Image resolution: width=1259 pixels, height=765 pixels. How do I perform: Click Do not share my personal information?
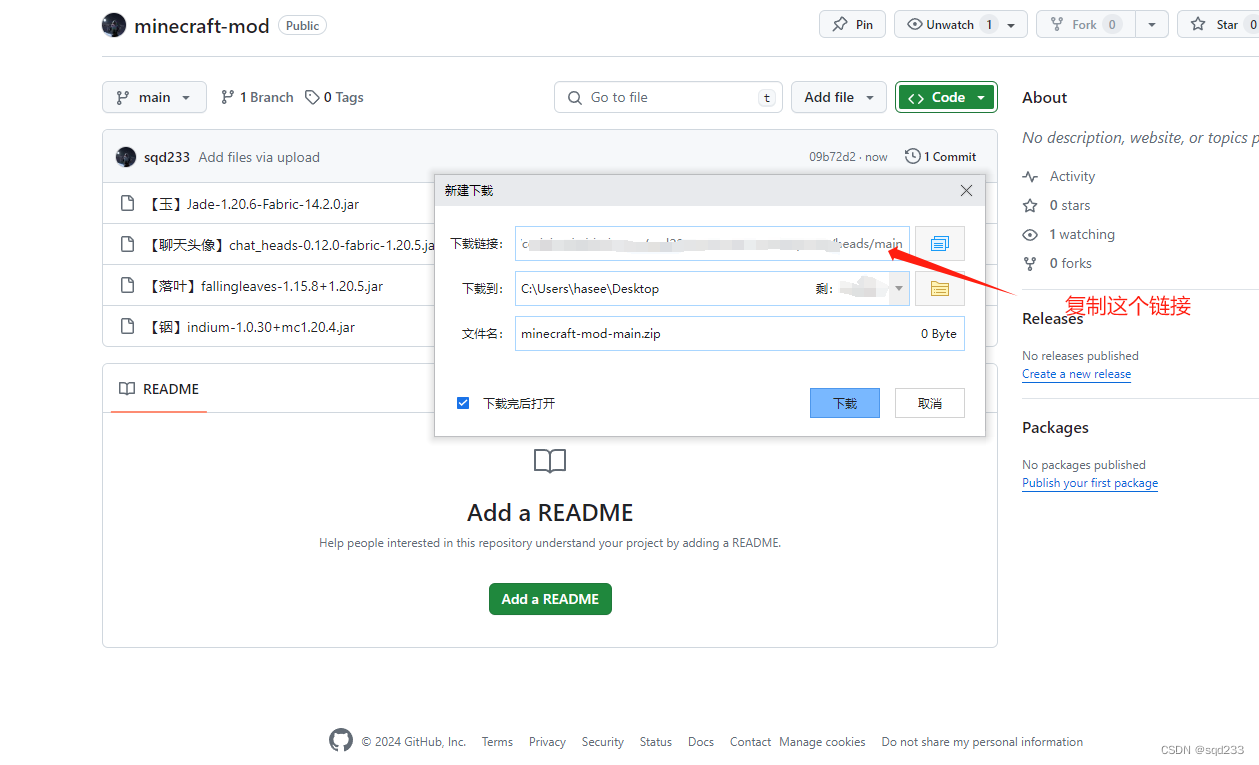(x=982, y=742)
